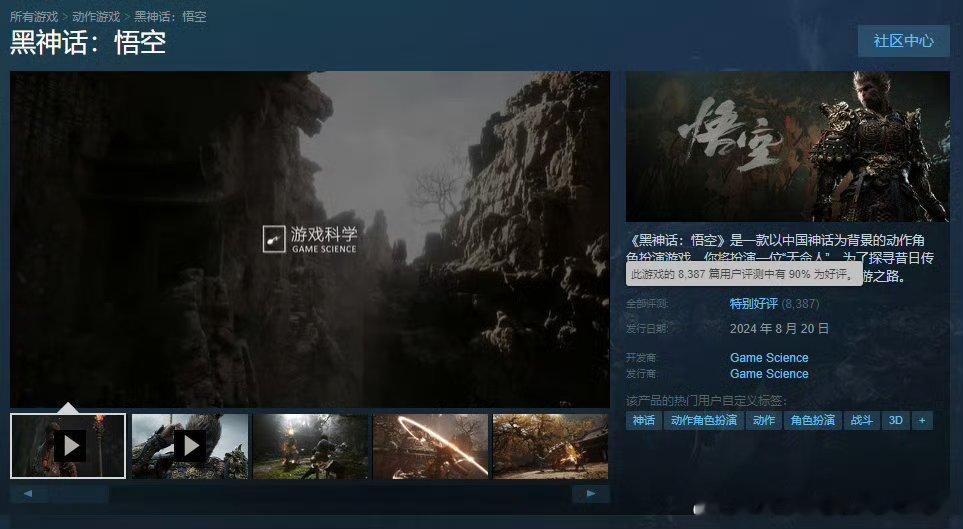Click the thumbnail strip scrollbar track
This screenshot has height=529, width=963.
[310, 493]
